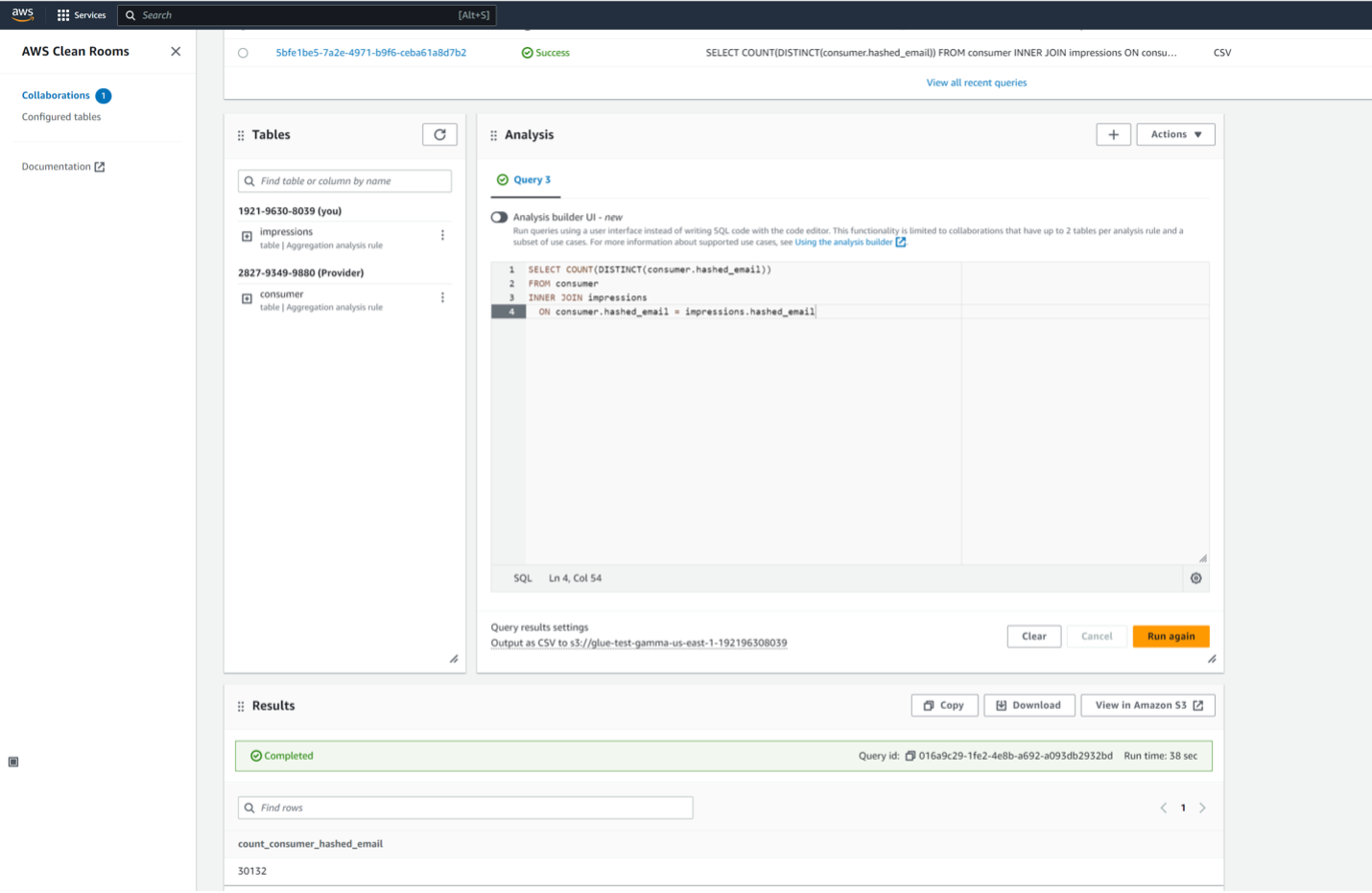Open Collaborations in the sidebar
This screenshot has height=893, width=1372.
[56, 96]
